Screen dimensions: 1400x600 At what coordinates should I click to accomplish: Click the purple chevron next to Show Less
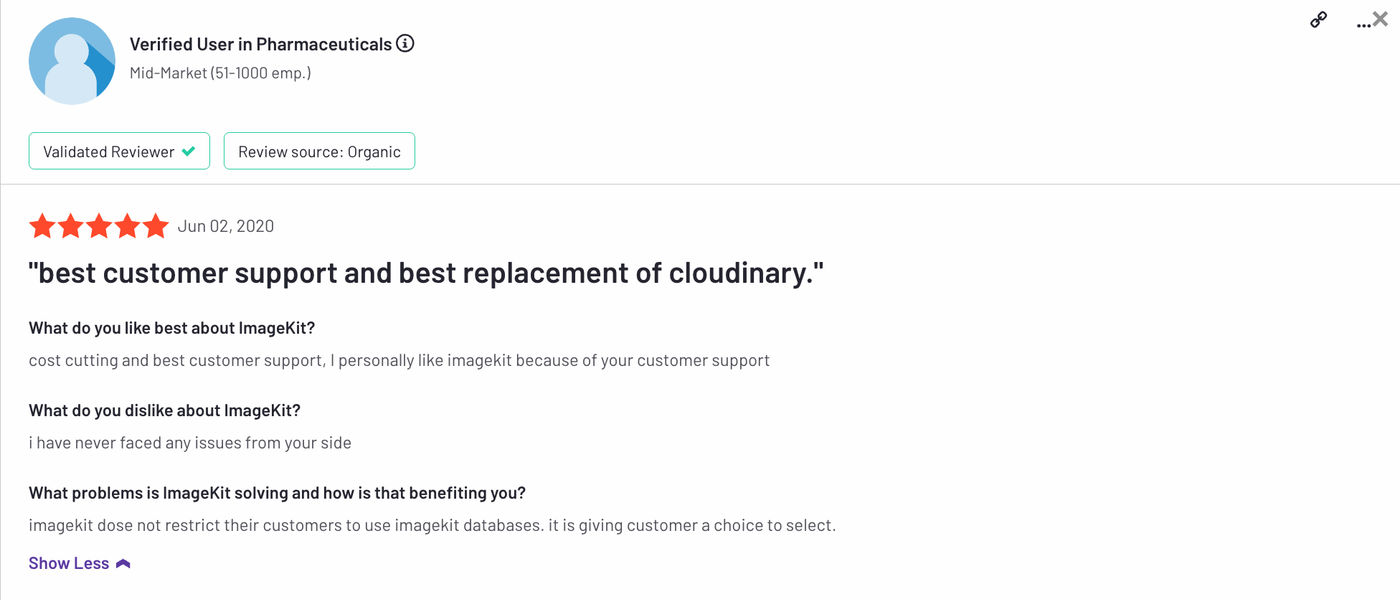point(123,564)
